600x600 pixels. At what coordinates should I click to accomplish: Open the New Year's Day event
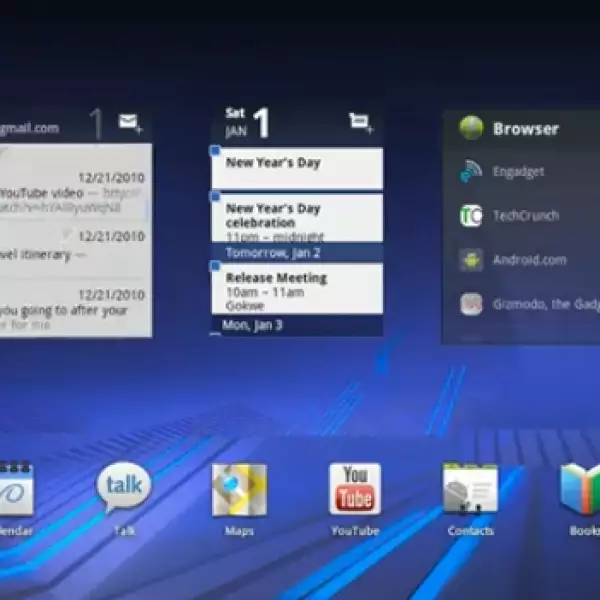click(x=297, y=168)
